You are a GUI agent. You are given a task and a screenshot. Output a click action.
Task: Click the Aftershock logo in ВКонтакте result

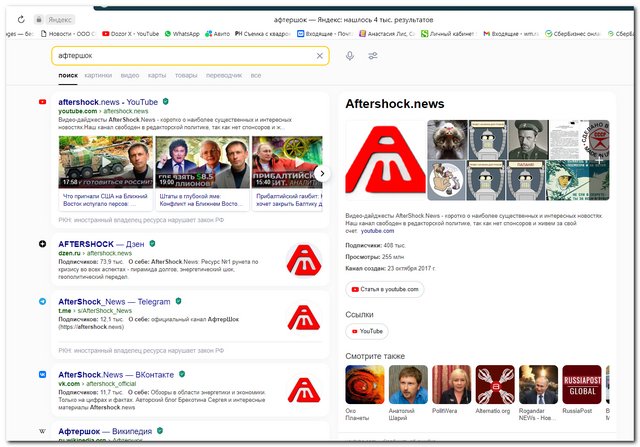pos(304,390)
